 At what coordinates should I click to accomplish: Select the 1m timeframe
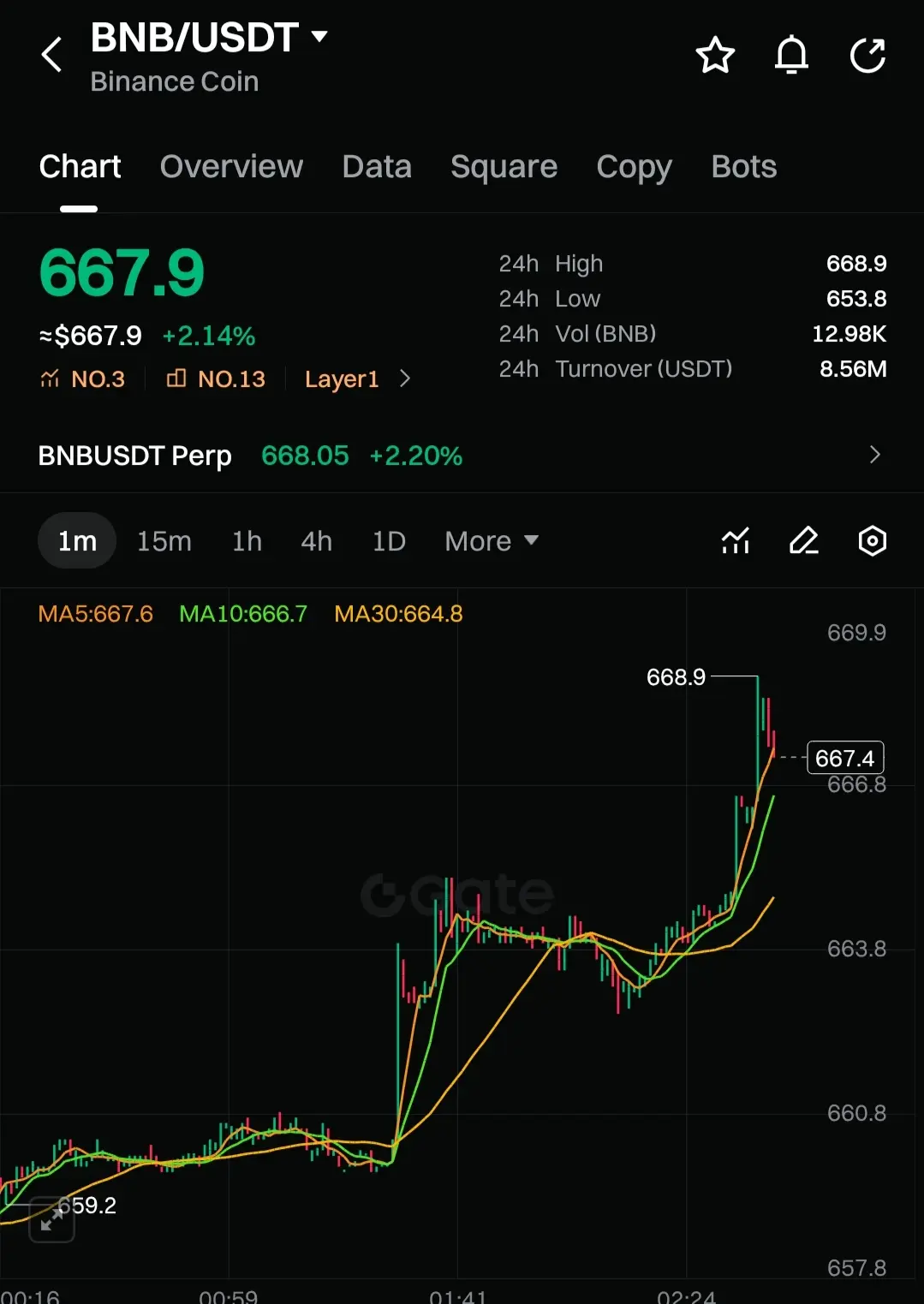pos(77,541)
